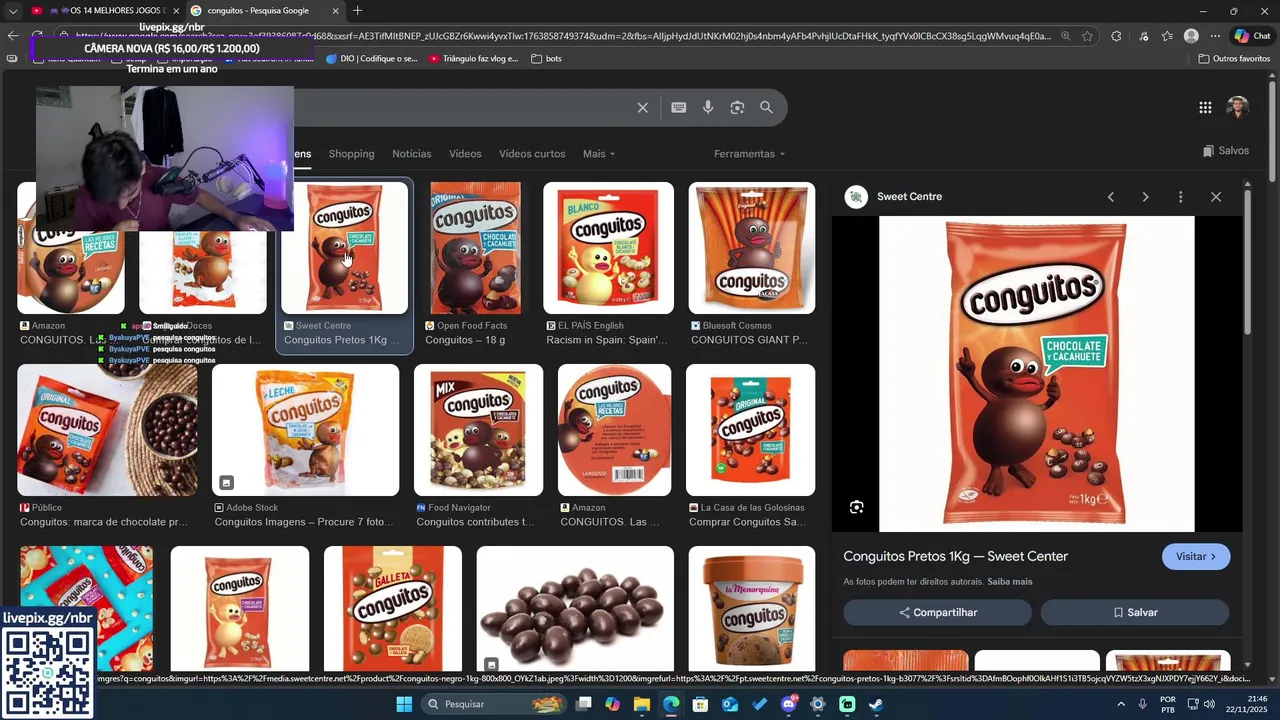Screen dimensions: 1280x720
Task: Add this page to favorites star
Action: (1087, 36)
